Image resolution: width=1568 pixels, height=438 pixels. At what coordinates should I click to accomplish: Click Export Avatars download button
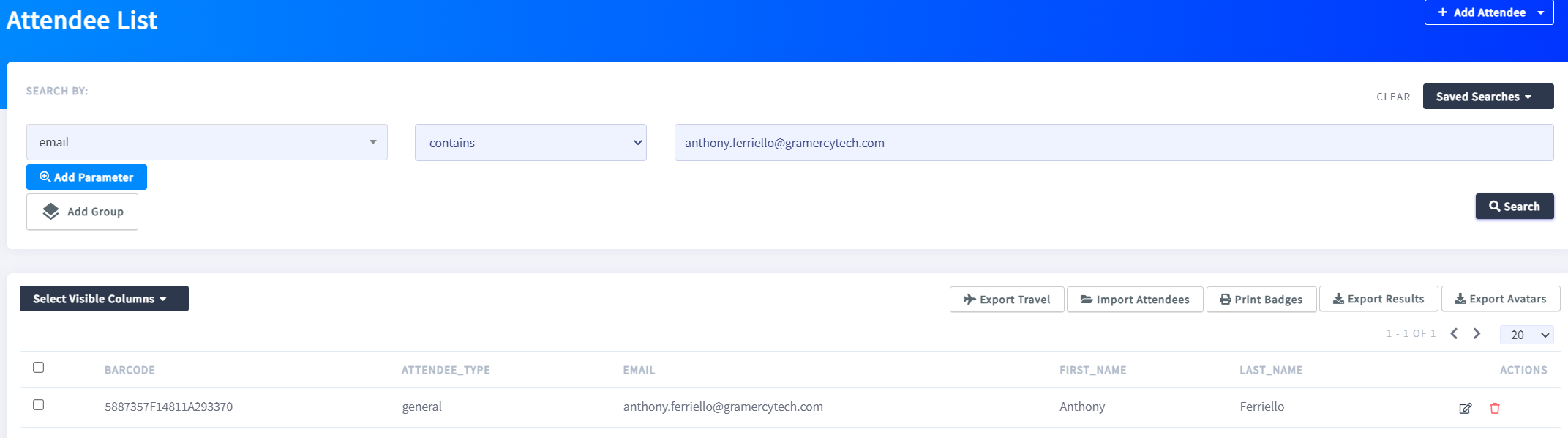pos(1501,299)
